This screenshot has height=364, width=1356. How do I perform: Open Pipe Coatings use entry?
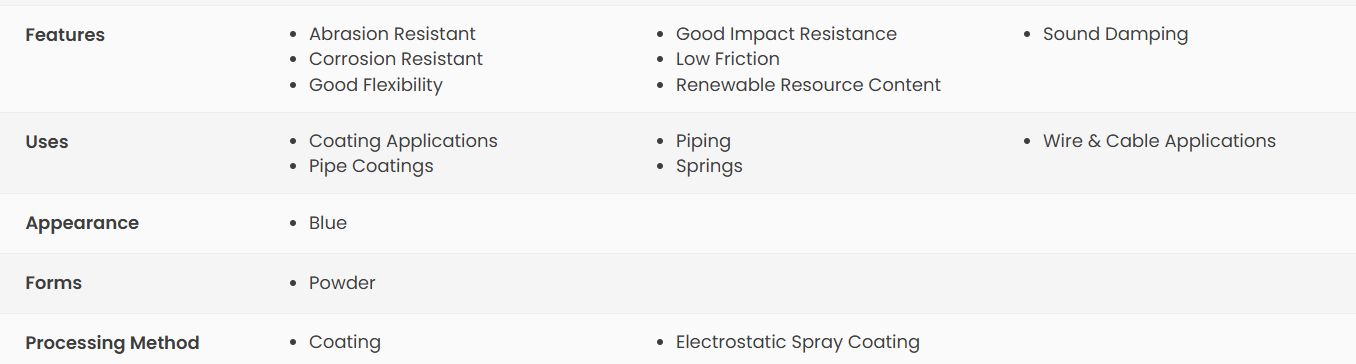pos(371,166)
